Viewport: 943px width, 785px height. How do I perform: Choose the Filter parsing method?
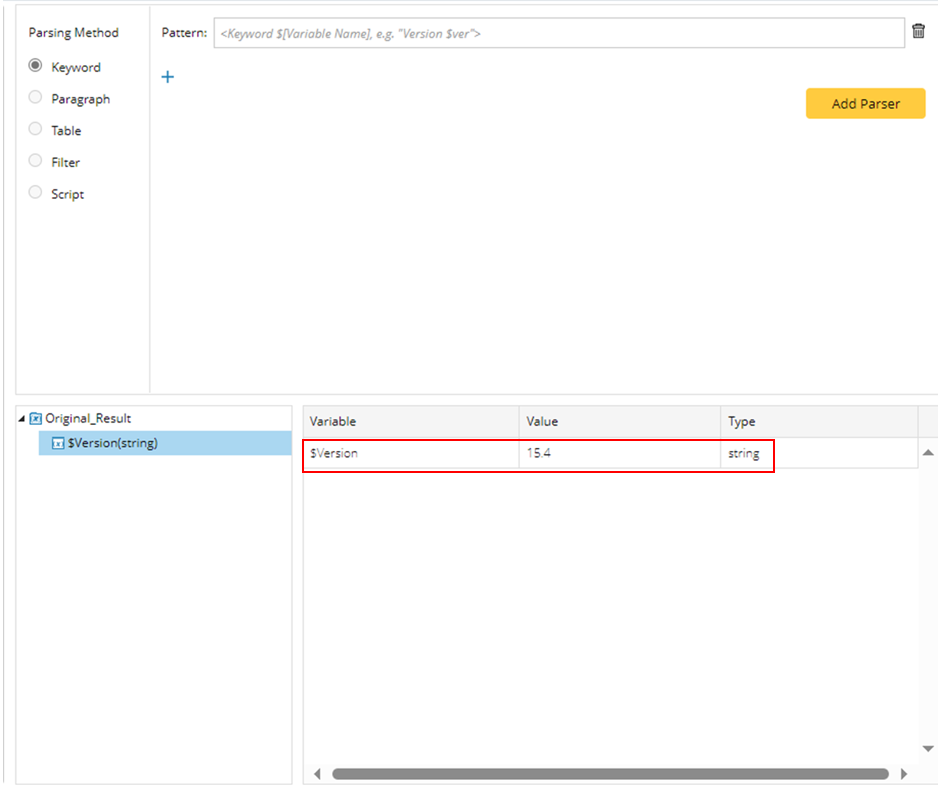36,161
